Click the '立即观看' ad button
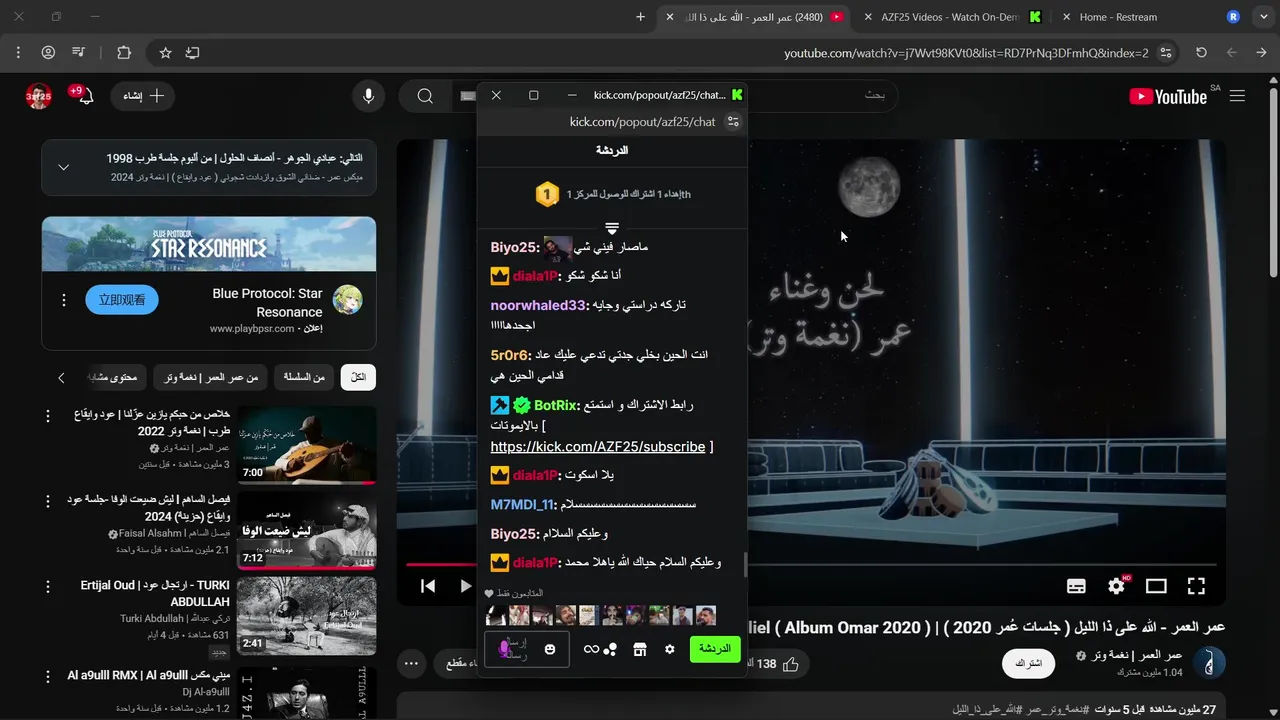1280x720 pixels. pyautogui.click(x=122, y=299)
